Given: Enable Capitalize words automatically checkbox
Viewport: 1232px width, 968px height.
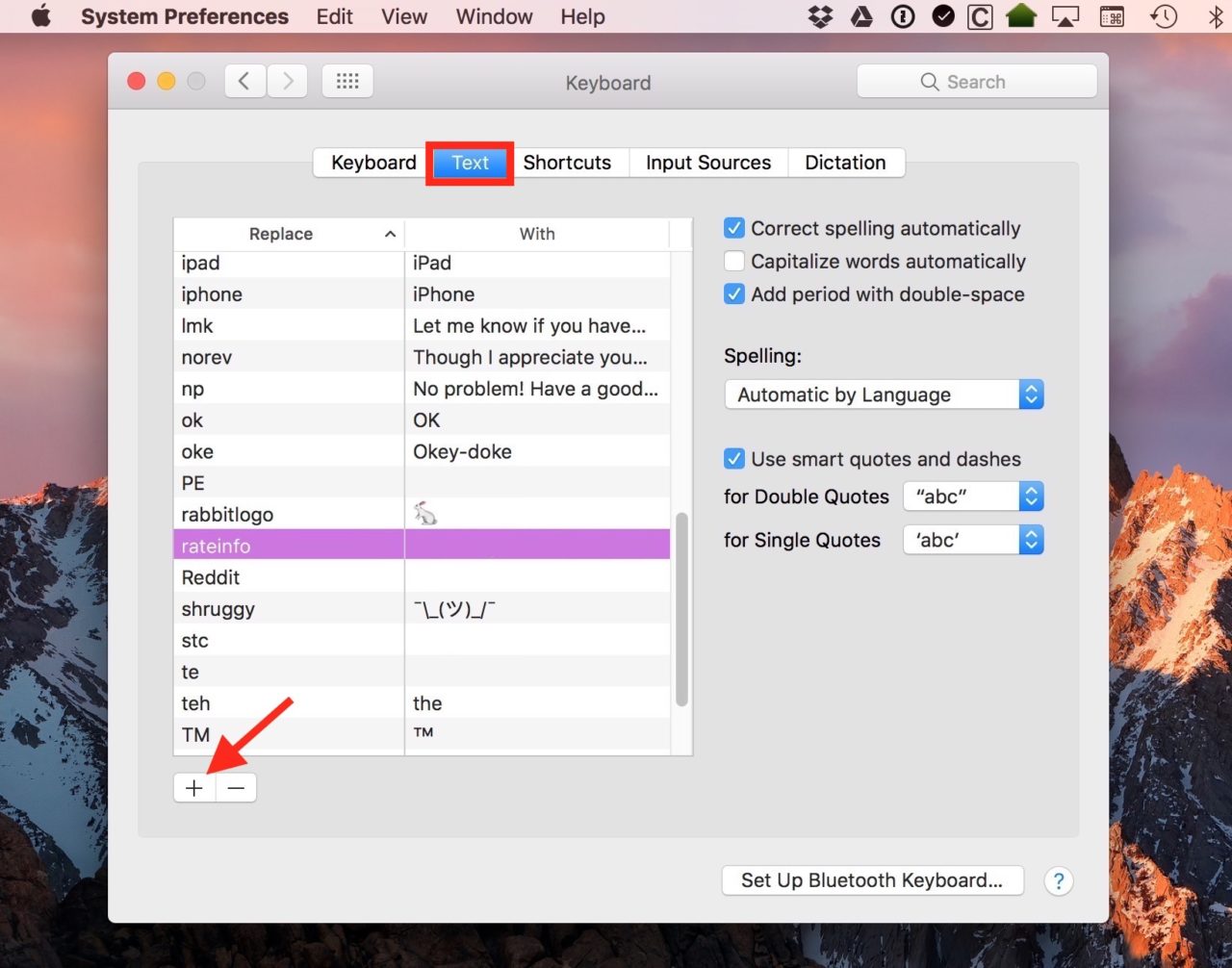Looking at the screenshot, I should pyautogui.click(x=734, y=261).
